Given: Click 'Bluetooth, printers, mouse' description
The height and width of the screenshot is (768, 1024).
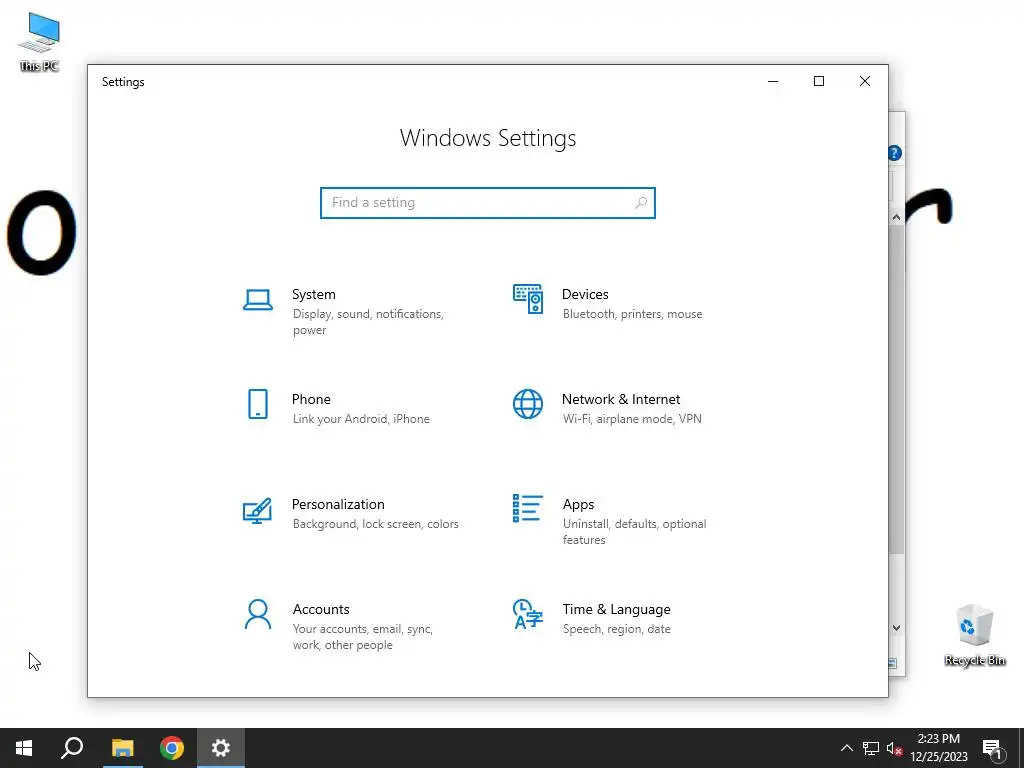Looking at the screenshot, I should (x=633, y=314).
